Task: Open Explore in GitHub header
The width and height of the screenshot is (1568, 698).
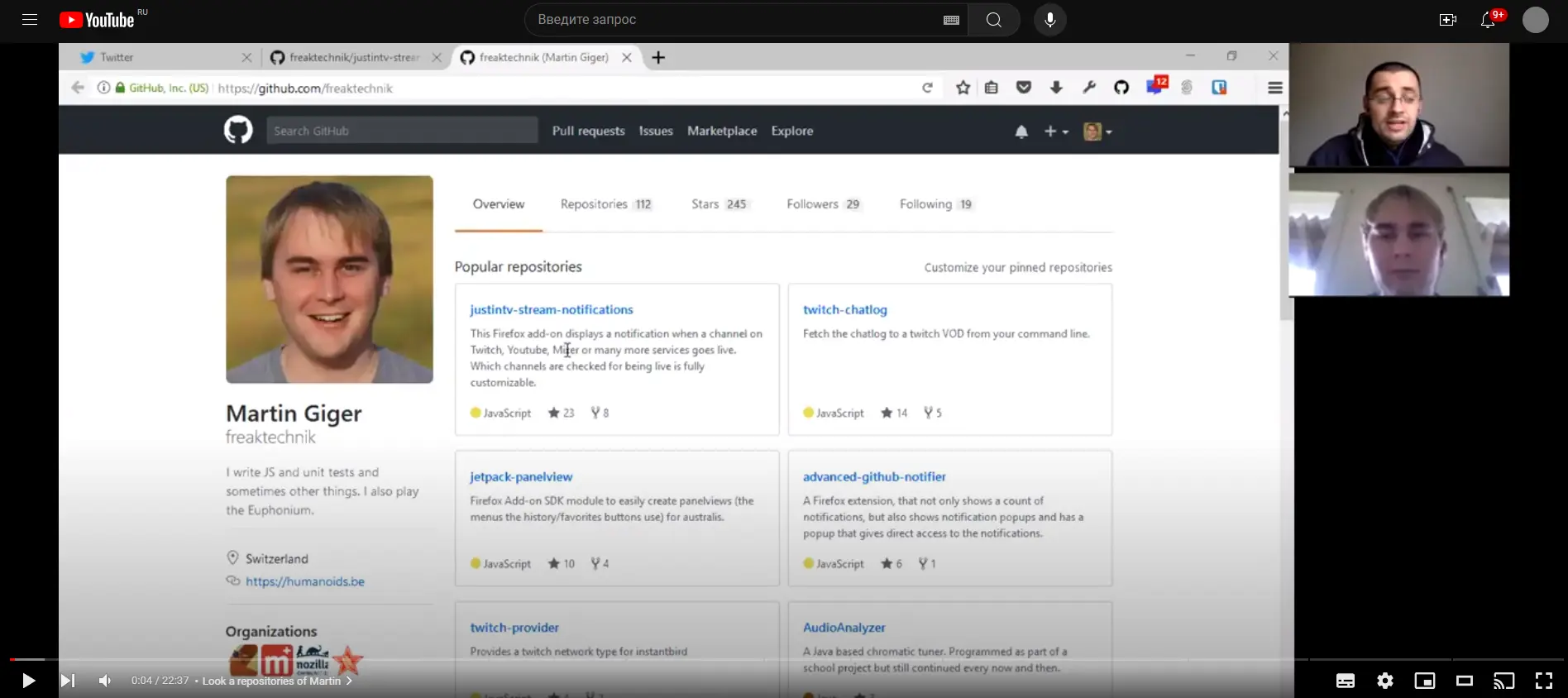Action: [x=792, y=131]
